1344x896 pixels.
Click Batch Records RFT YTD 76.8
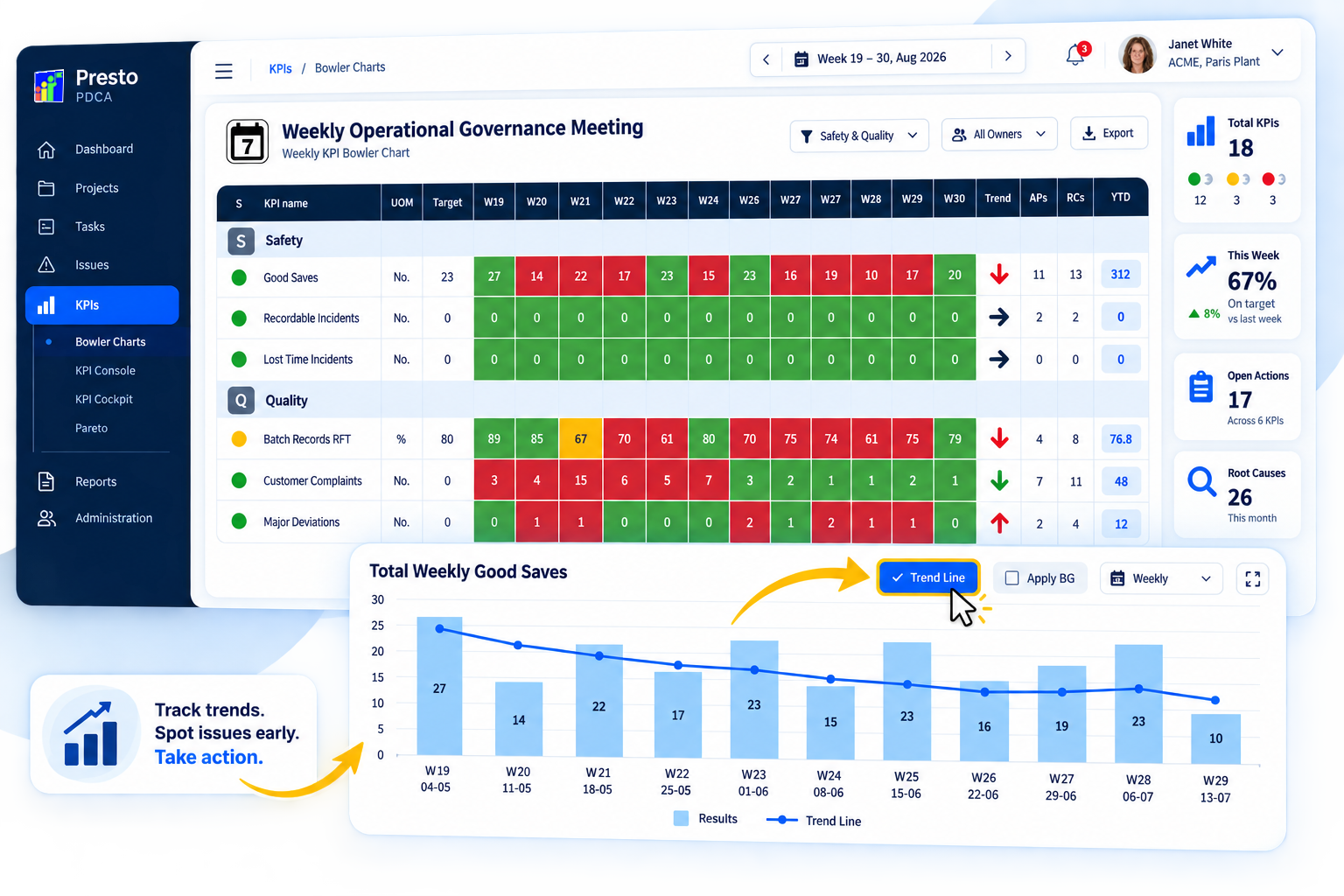[1120, 439]
